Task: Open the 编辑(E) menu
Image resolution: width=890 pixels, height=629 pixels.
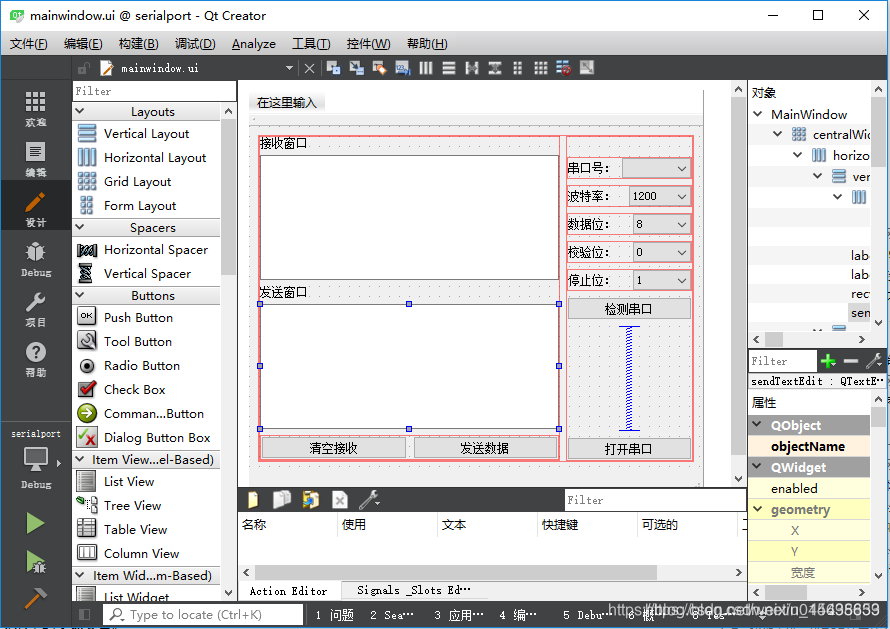Action: point(83,44)
